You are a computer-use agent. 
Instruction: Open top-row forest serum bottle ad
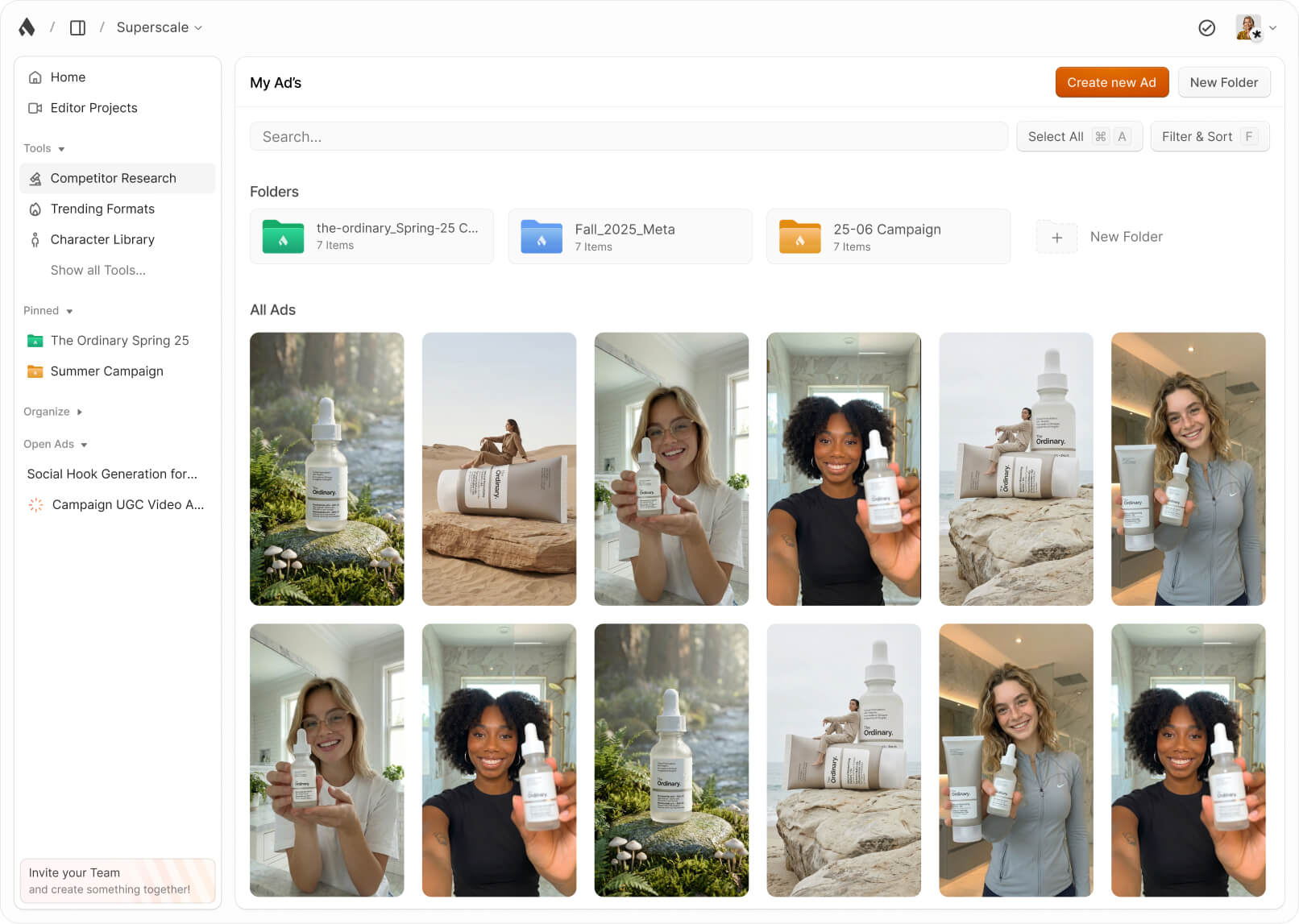[326, 469]
